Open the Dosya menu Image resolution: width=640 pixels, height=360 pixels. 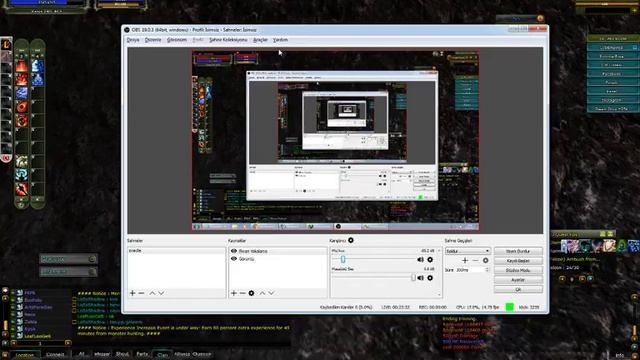click(x=133, y=40)
